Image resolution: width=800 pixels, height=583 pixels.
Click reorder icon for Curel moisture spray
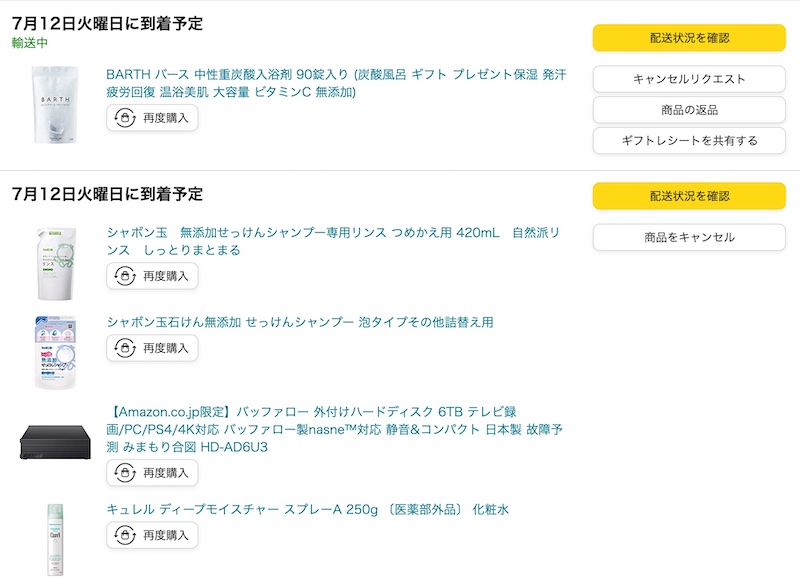pyautogui.click(x=125, y=535)
